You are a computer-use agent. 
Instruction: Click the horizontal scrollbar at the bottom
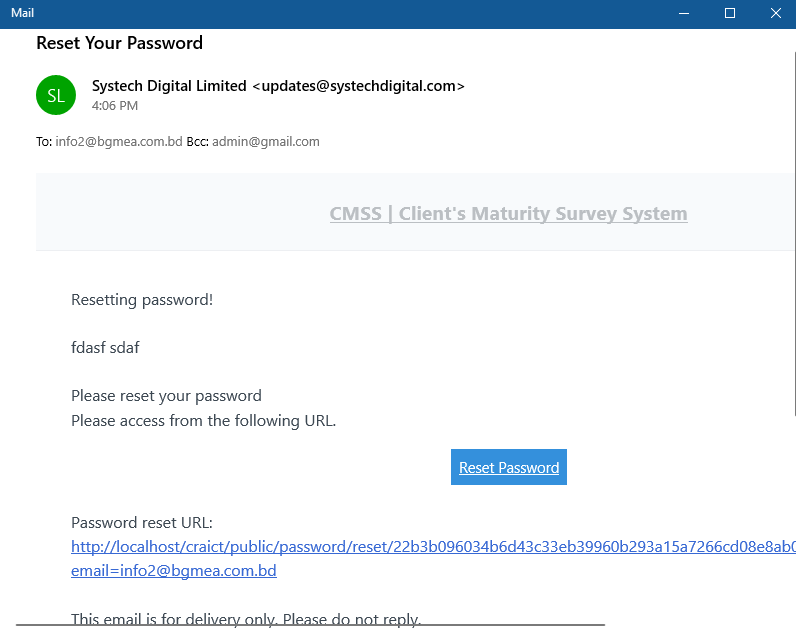[310, 625]
